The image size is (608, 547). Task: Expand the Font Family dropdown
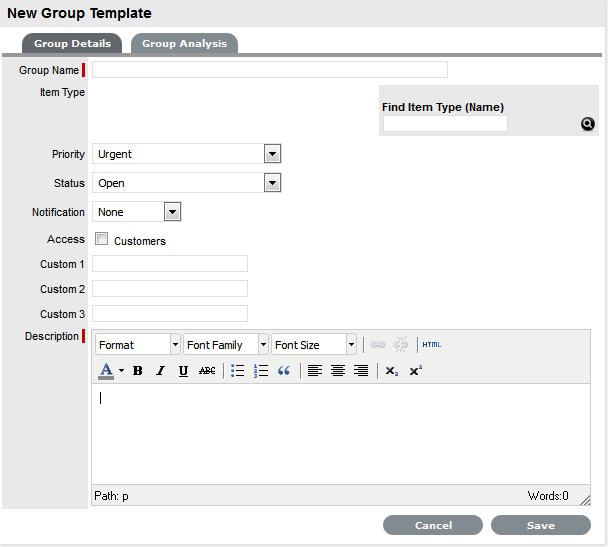(x=263, y=345)
